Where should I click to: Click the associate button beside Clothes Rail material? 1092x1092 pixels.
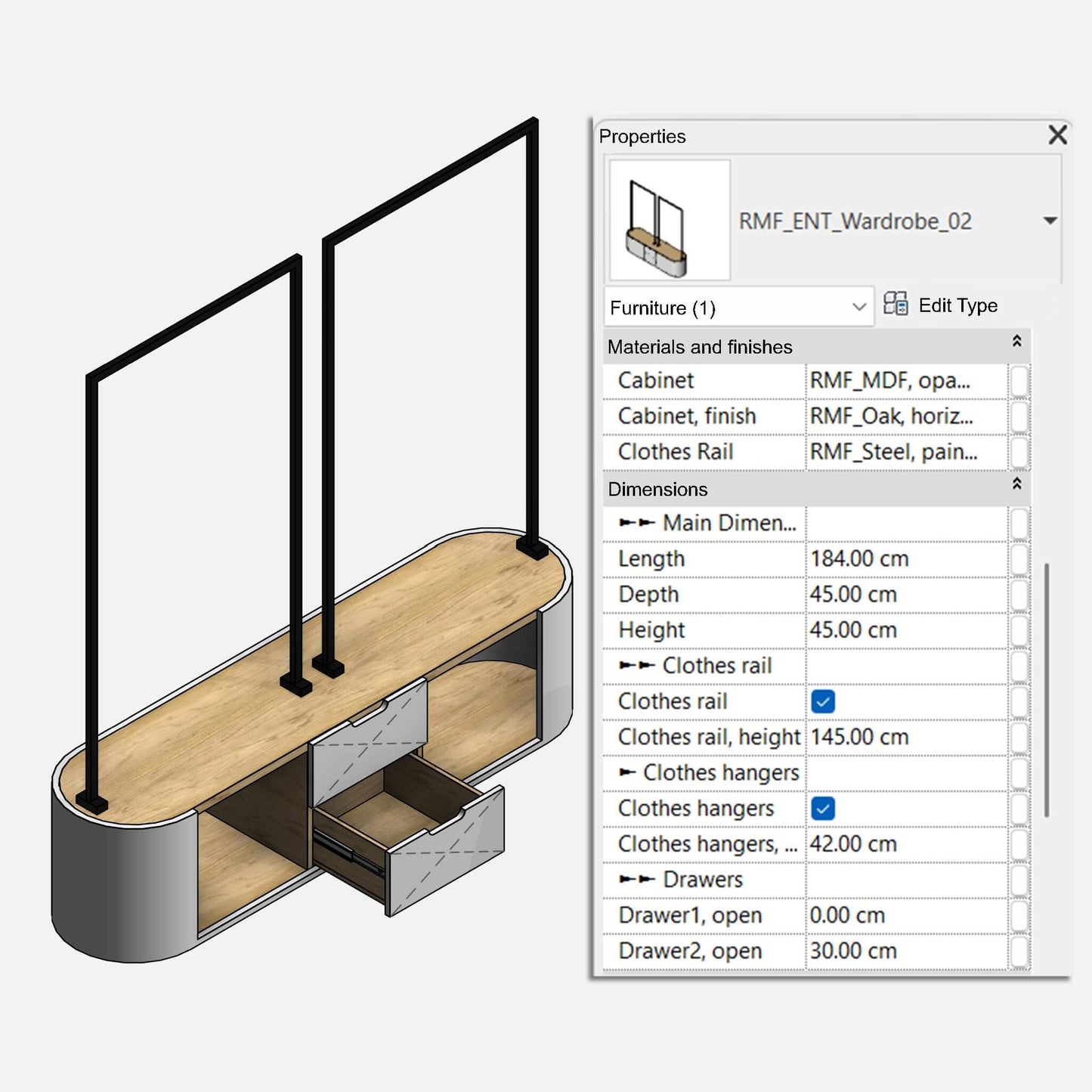click(1019, 451)
